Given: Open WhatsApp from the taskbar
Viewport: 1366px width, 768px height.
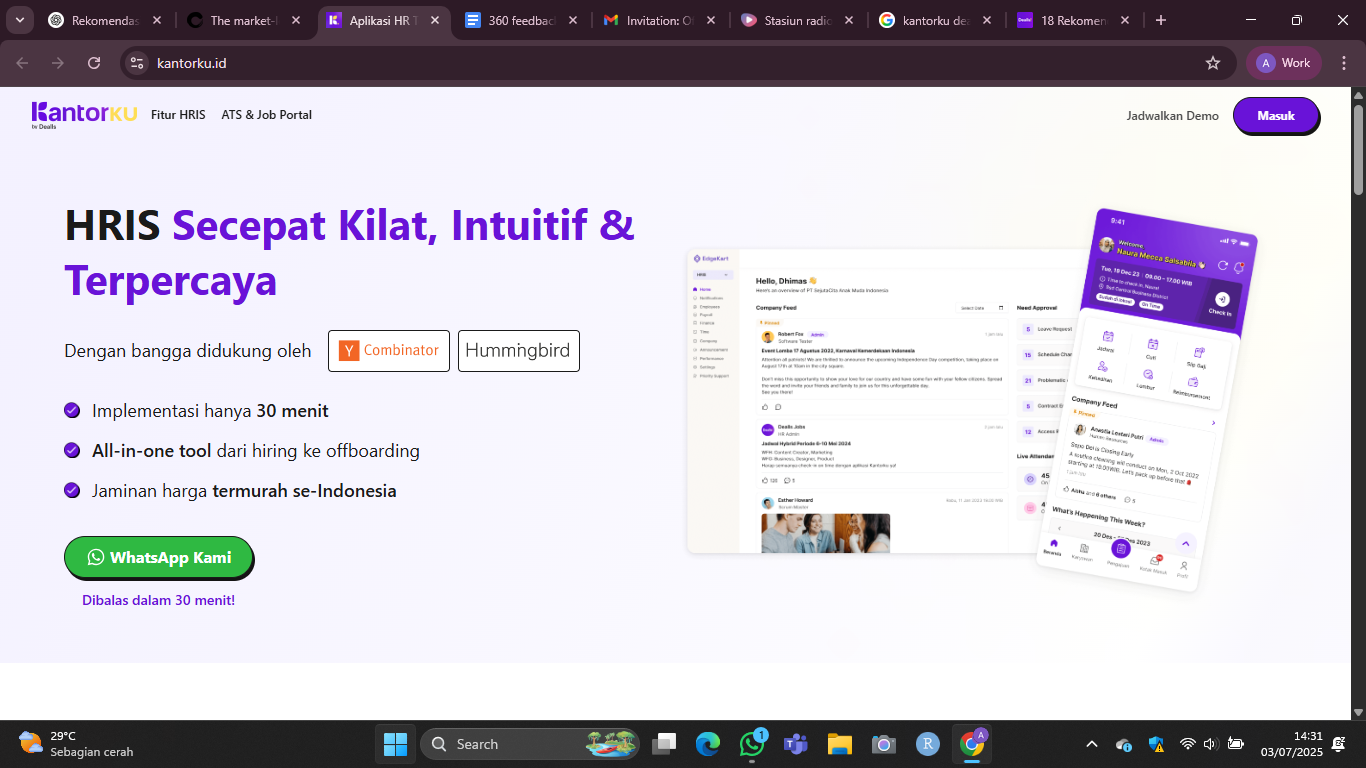Looking at the screenshot, I should (752, 744).
